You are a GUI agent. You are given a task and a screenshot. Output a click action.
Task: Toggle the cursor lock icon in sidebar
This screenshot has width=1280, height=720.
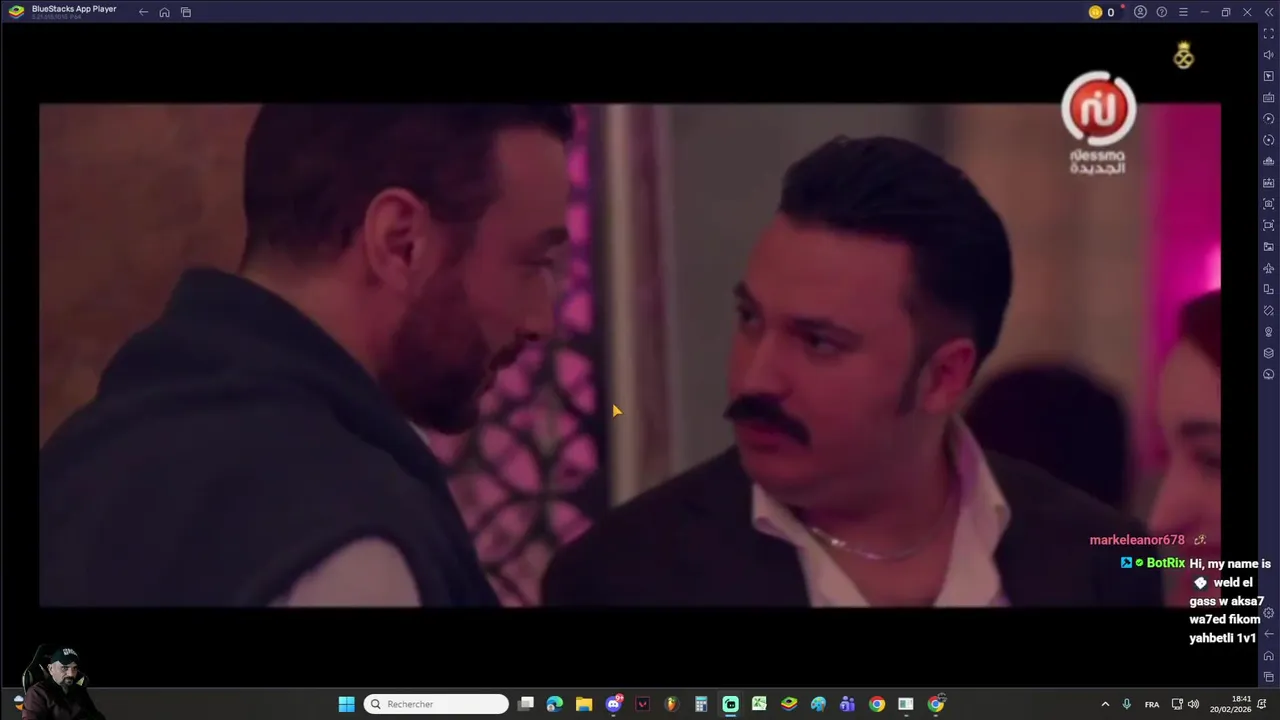click(1269, 77)
